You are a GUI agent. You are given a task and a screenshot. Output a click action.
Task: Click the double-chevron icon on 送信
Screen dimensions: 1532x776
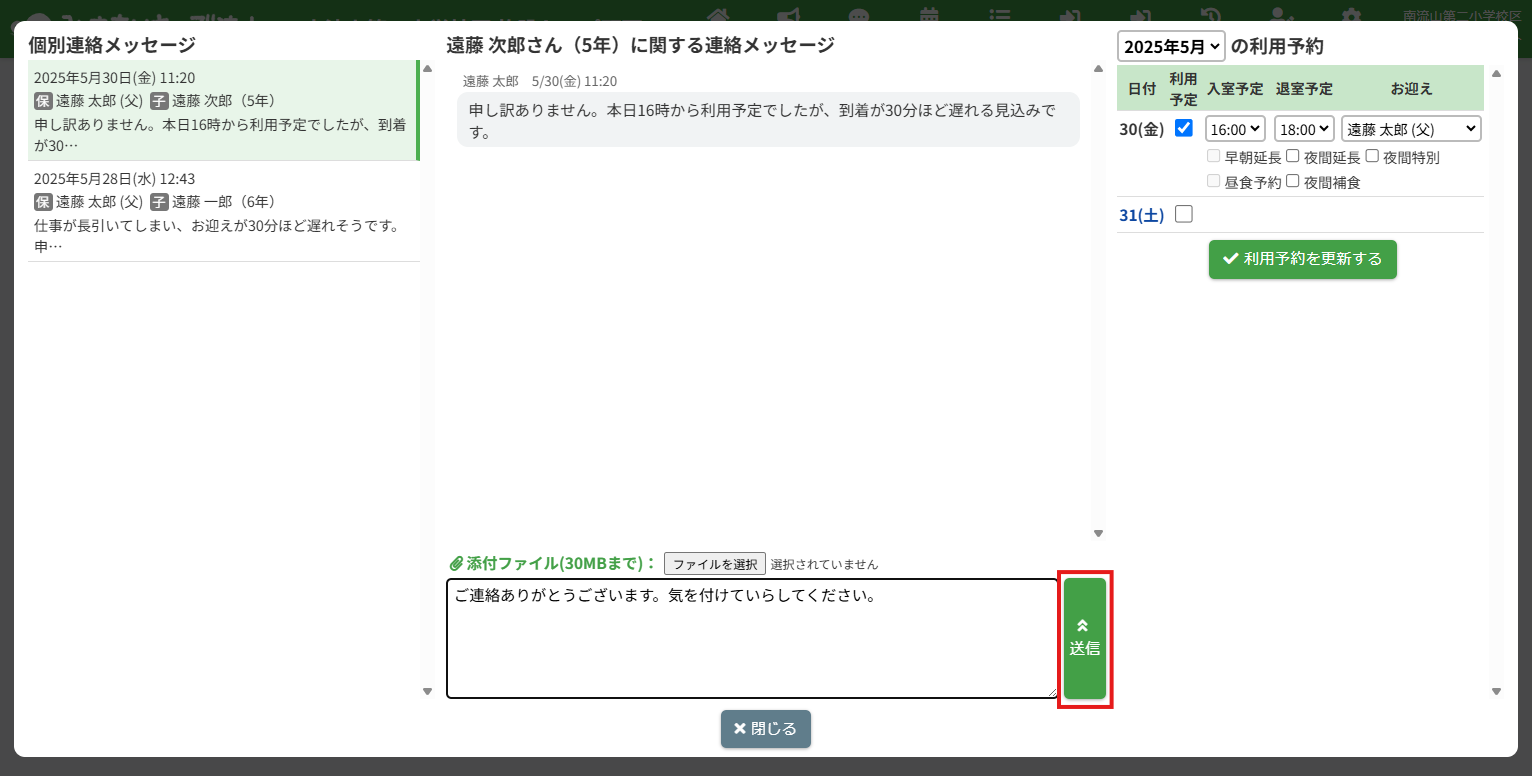coord(1084,626)
